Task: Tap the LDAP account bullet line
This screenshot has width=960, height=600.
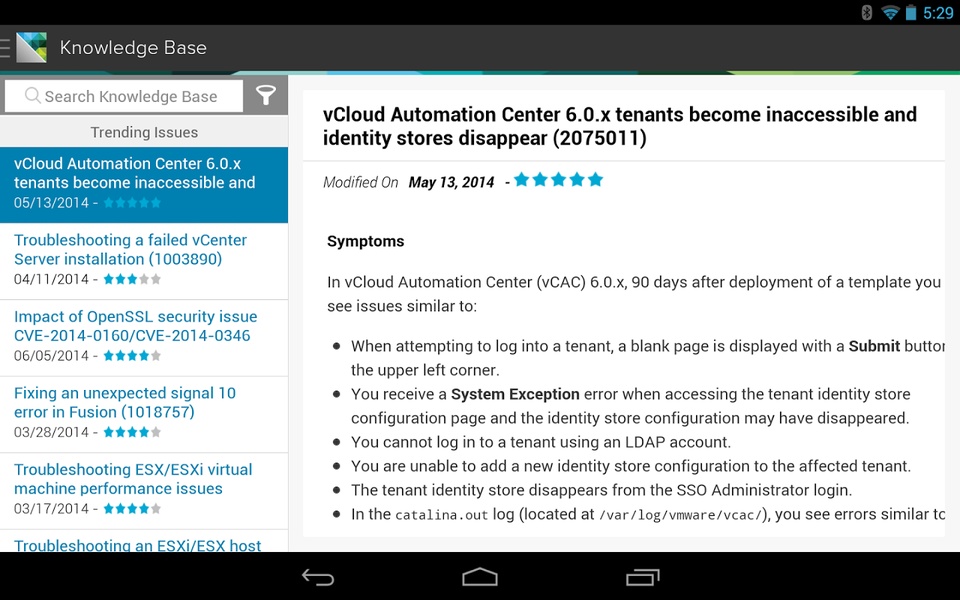Action: click(x=541, y=442)
